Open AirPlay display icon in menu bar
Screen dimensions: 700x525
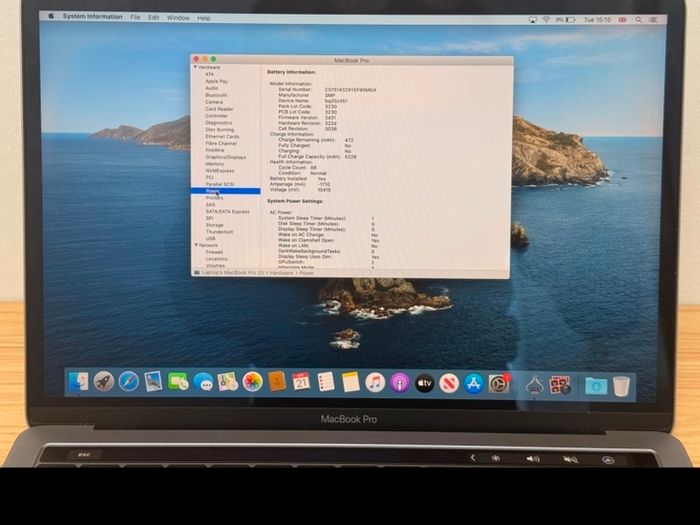point(532,20)
